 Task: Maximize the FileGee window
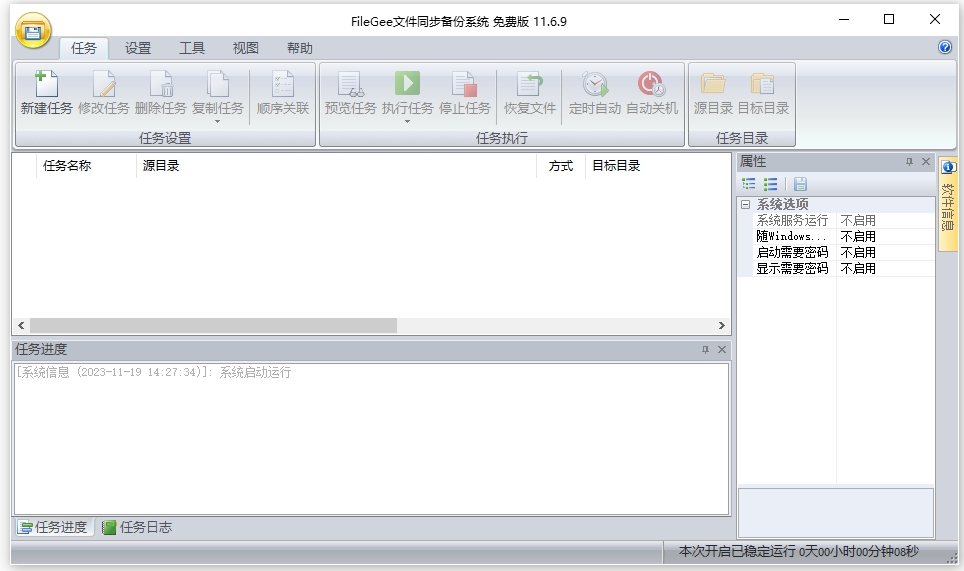(889, 20)
